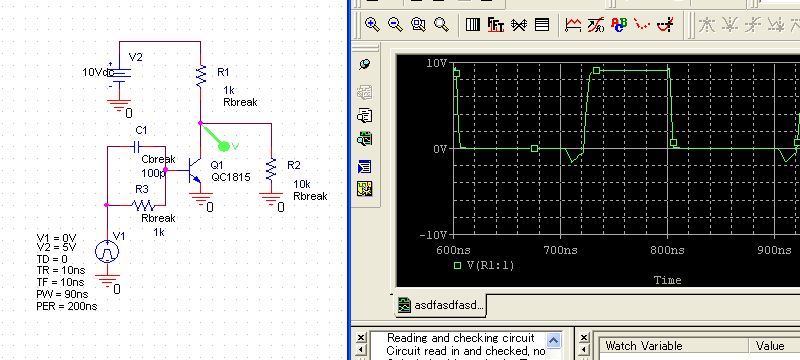The height and width of the screenshot is (360, 800).
Task: Click the Add Trace icon
Action: (x=573, y=24)
